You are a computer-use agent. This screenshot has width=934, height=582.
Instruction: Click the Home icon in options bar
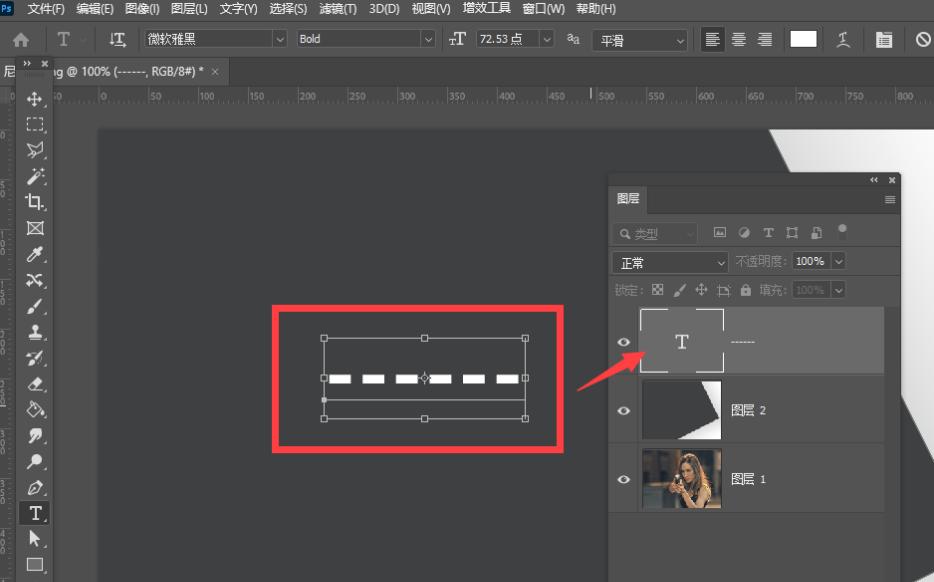tap(21, 40)
